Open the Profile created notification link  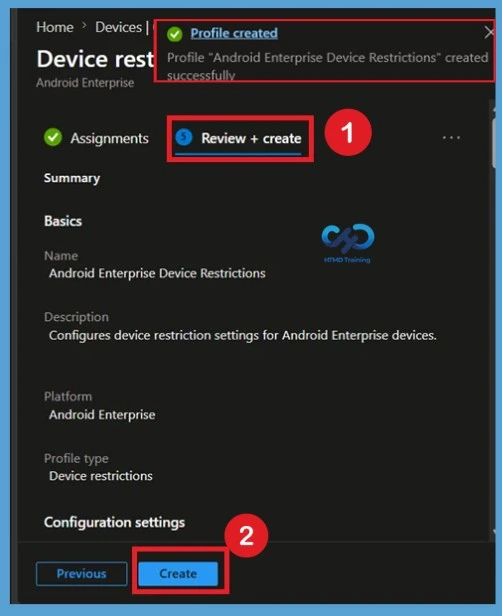(234, 33)
